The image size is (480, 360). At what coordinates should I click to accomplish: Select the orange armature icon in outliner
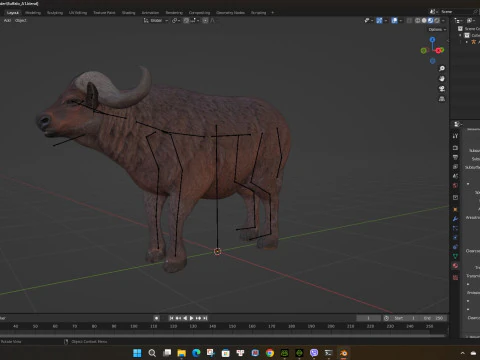473,42
